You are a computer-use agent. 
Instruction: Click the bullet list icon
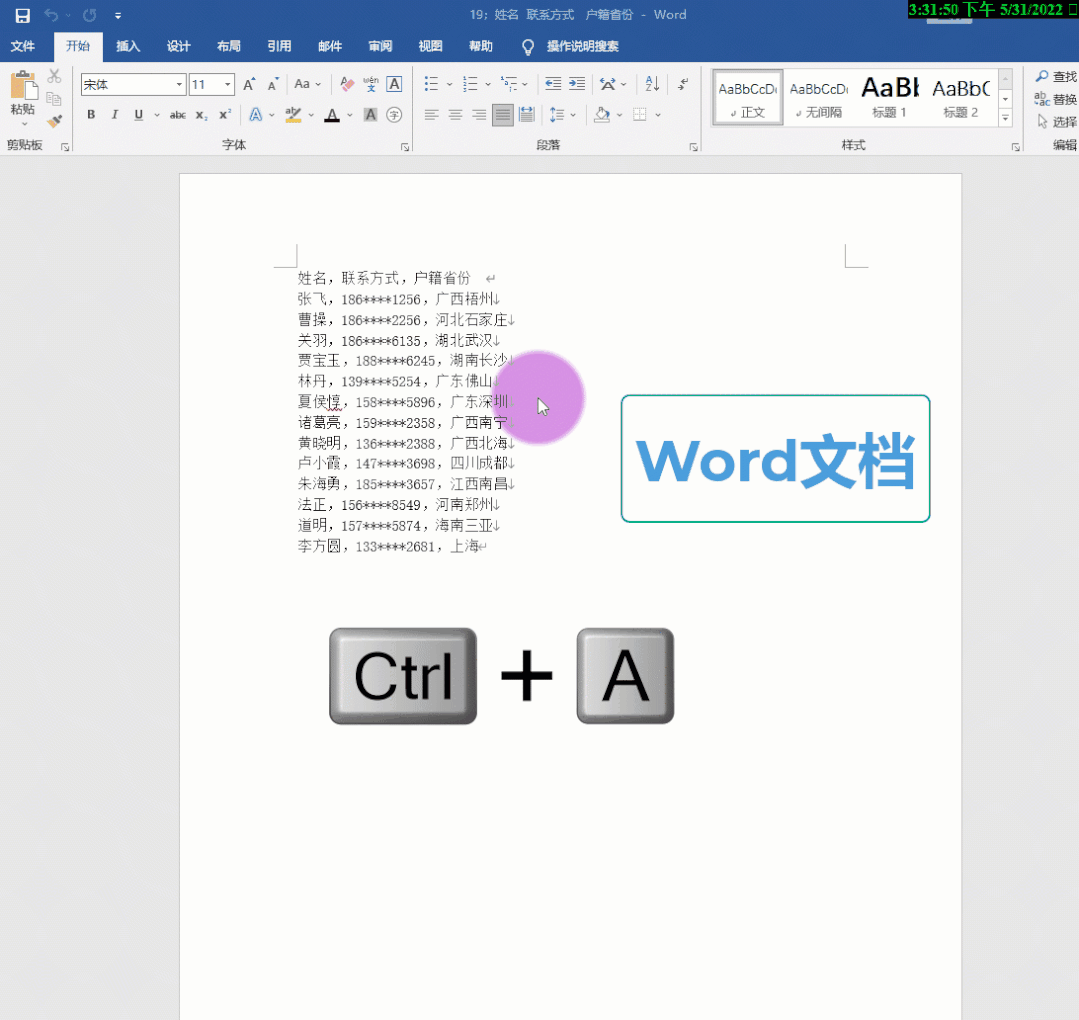click(431, 84)
